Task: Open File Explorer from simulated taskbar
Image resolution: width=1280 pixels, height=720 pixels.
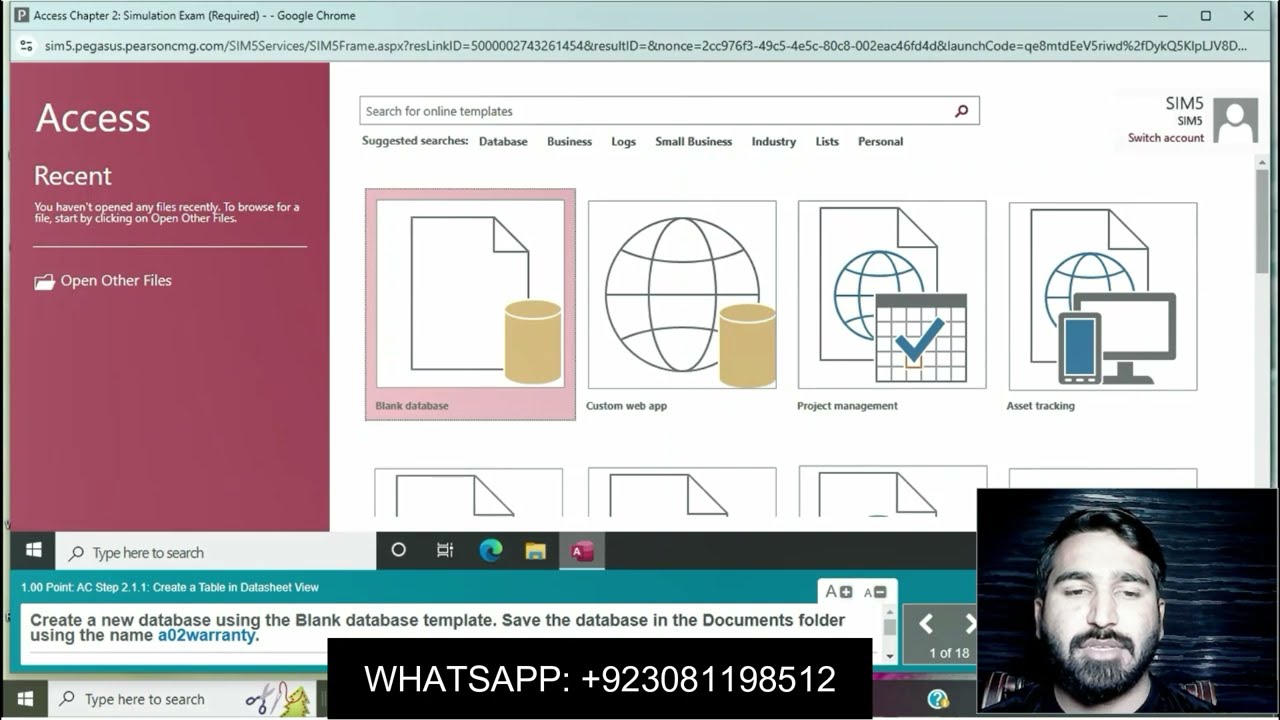Action: [536, 551]
